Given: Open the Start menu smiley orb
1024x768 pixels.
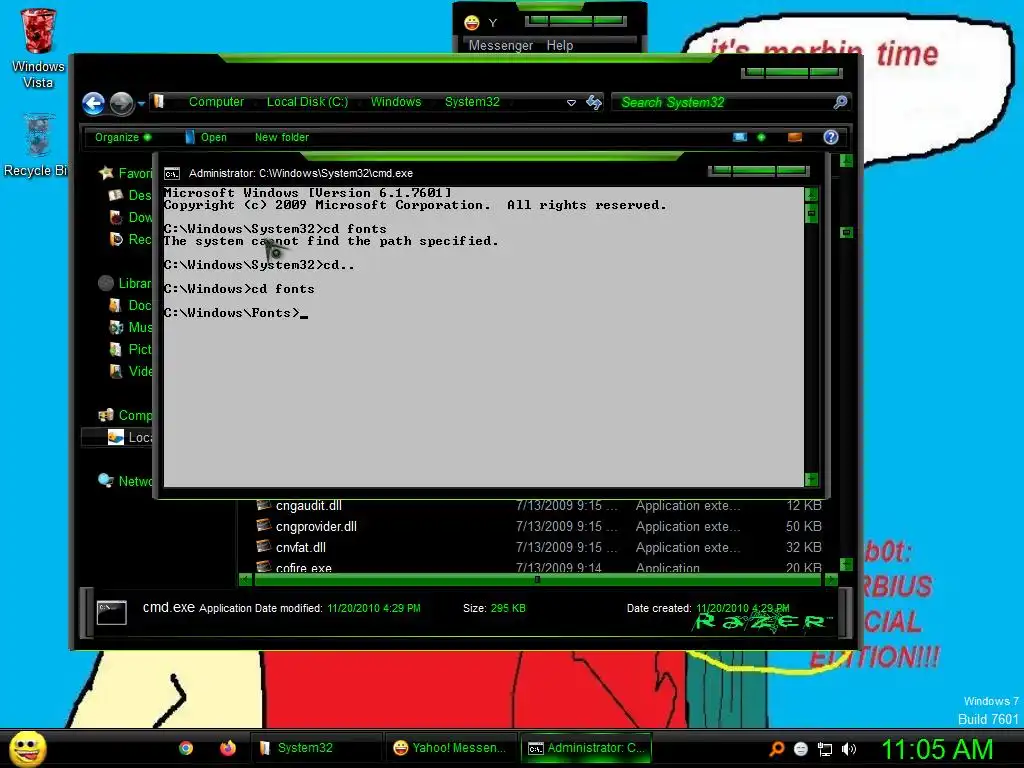Looking at the screenshot, I should pyautogui.click(x=28, y=748).
